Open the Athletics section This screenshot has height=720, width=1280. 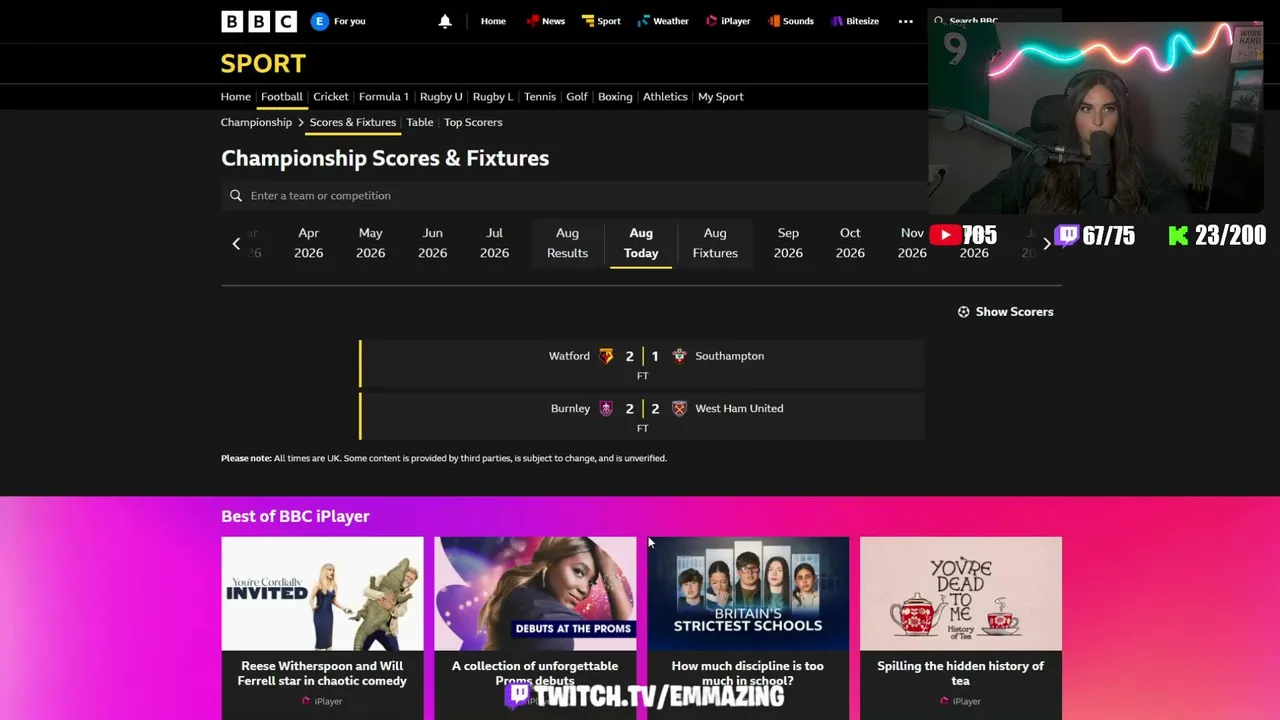(x=665, y=97)
